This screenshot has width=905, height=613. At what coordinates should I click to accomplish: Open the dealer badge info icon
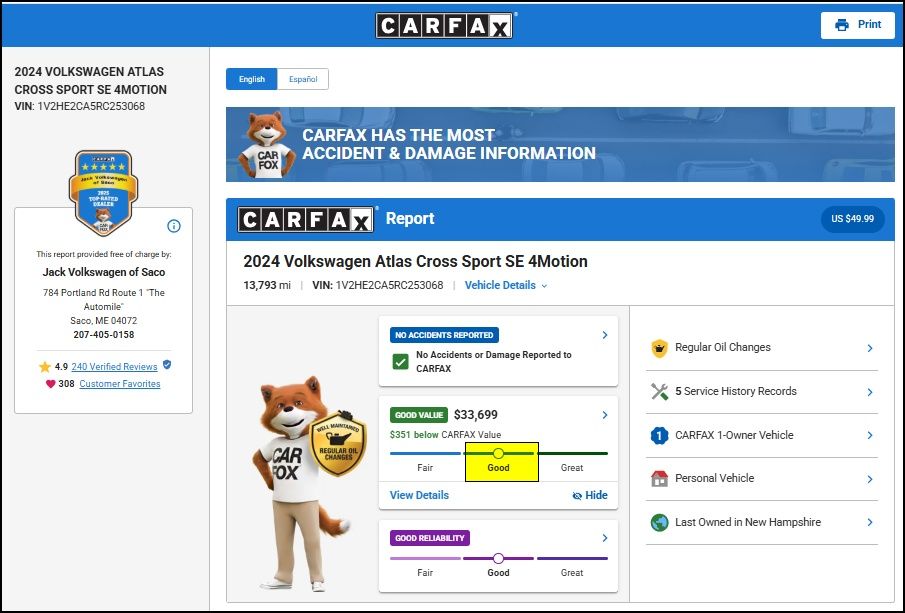pyautogui.click(x=174, y=226)
